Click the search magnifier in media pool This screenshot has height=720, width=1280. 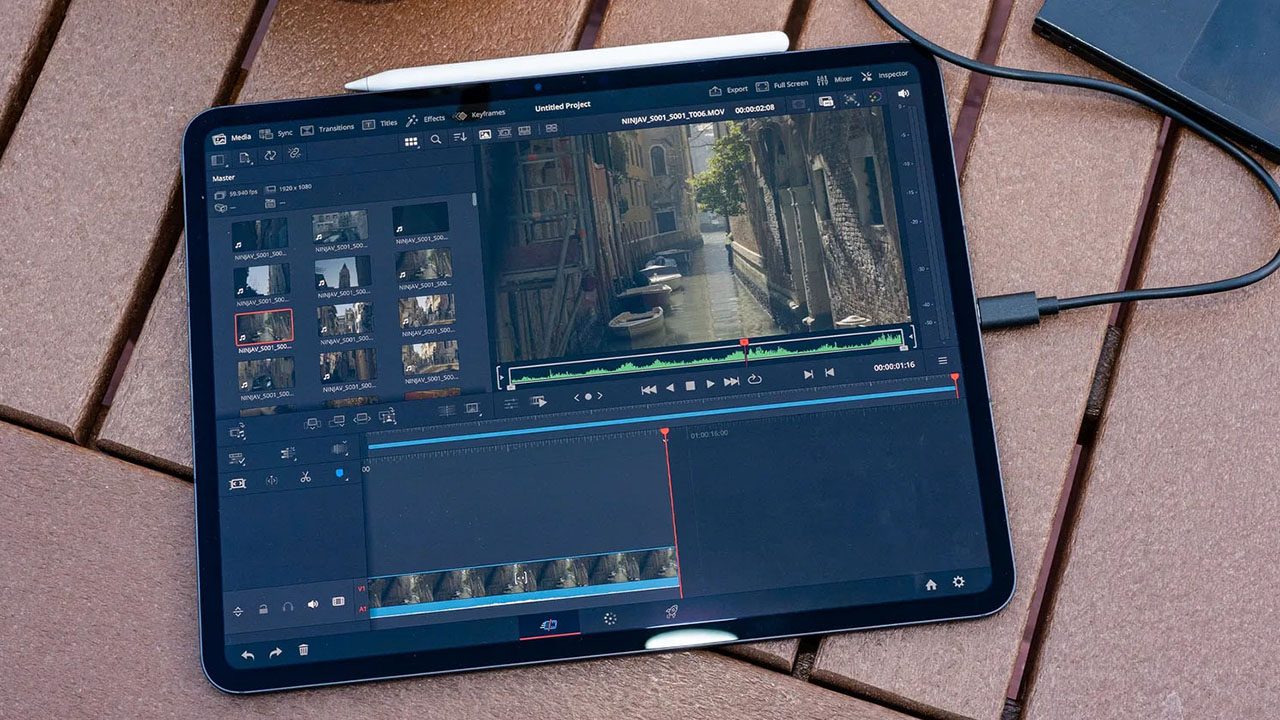[436, 140]
